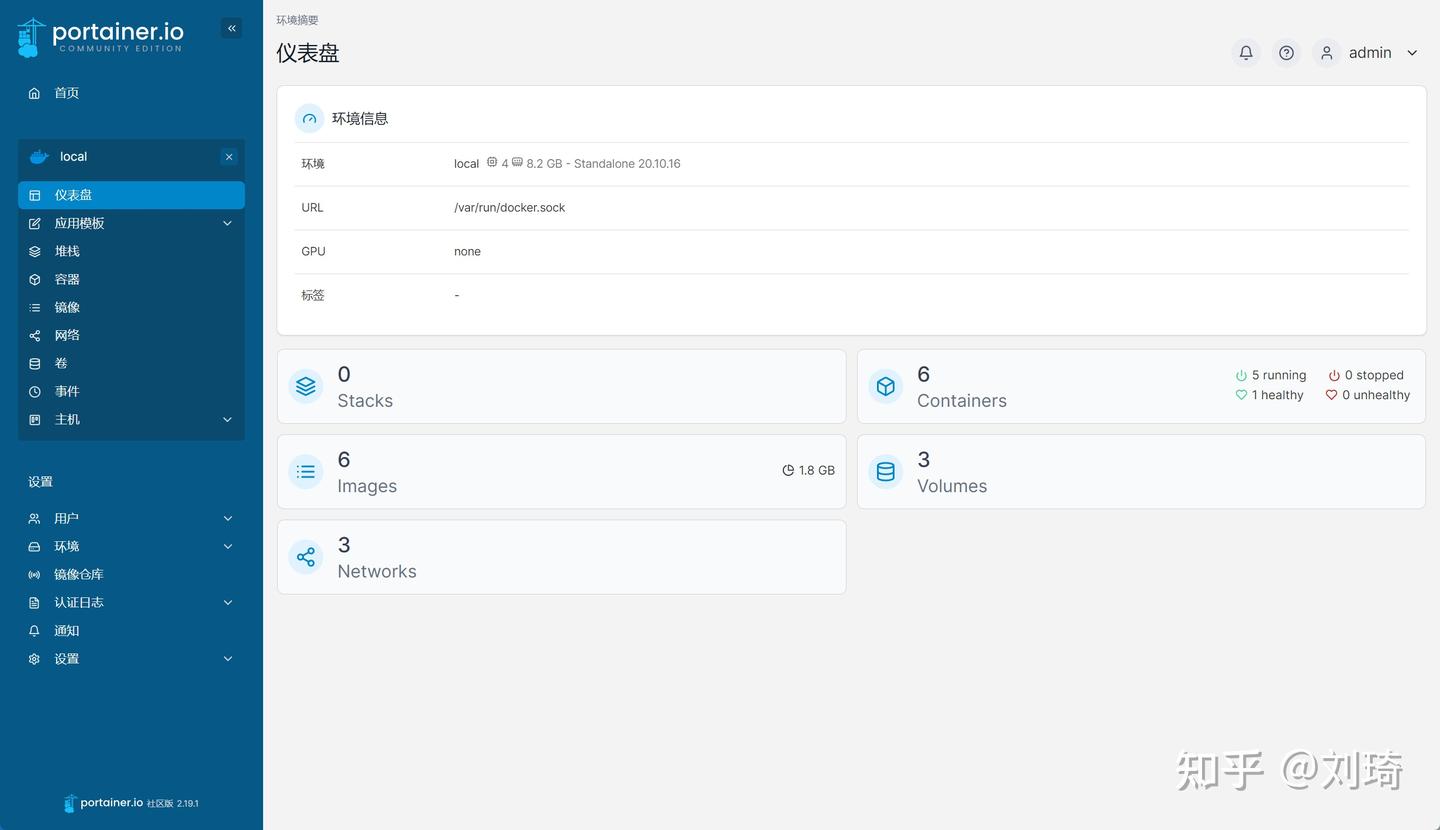Expand the Host (主机) section chevron

coord(227,419)
